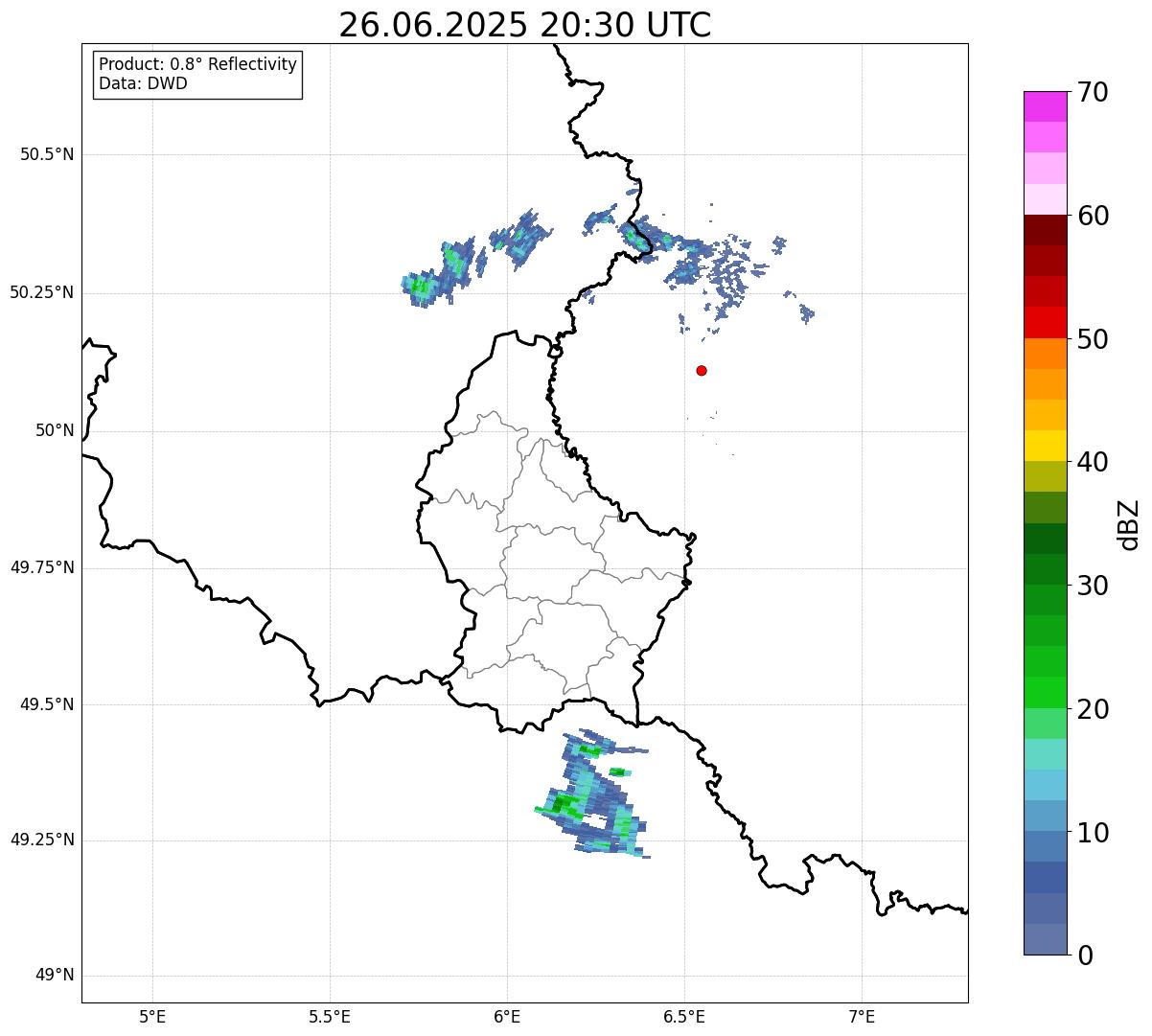Click the colorbar 60 tick label
The image size is (1152, 1036).
tap(1093, 216)
